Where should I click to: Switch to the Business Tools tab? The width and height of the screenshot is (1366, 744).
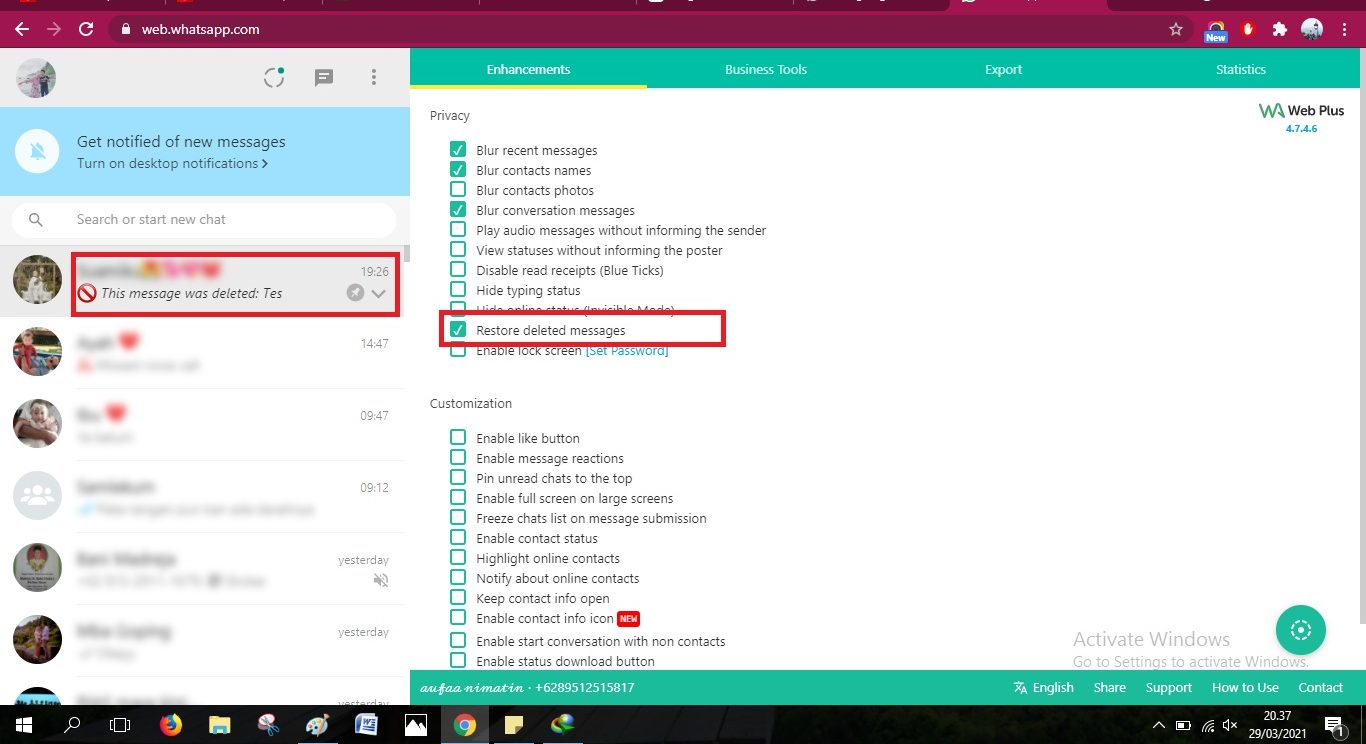click(x=765, y=69)
